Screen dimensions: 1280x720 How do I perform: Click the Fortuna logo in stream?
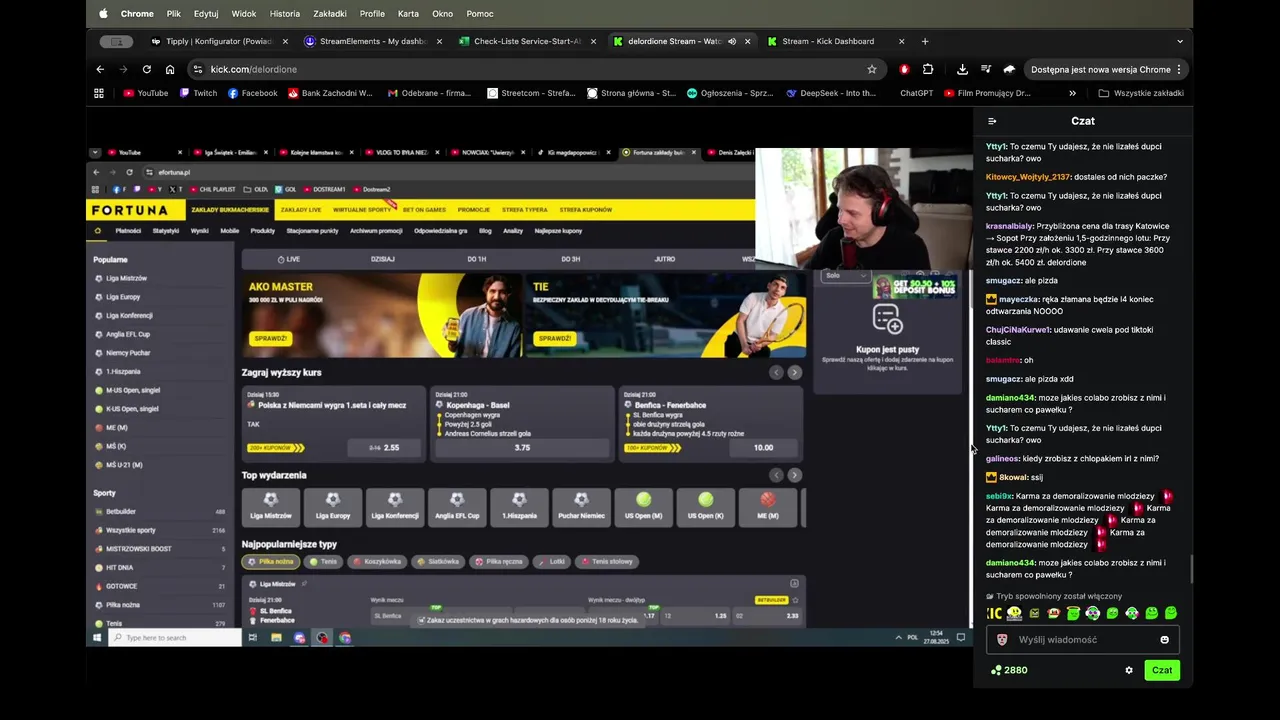coord(131,210)
